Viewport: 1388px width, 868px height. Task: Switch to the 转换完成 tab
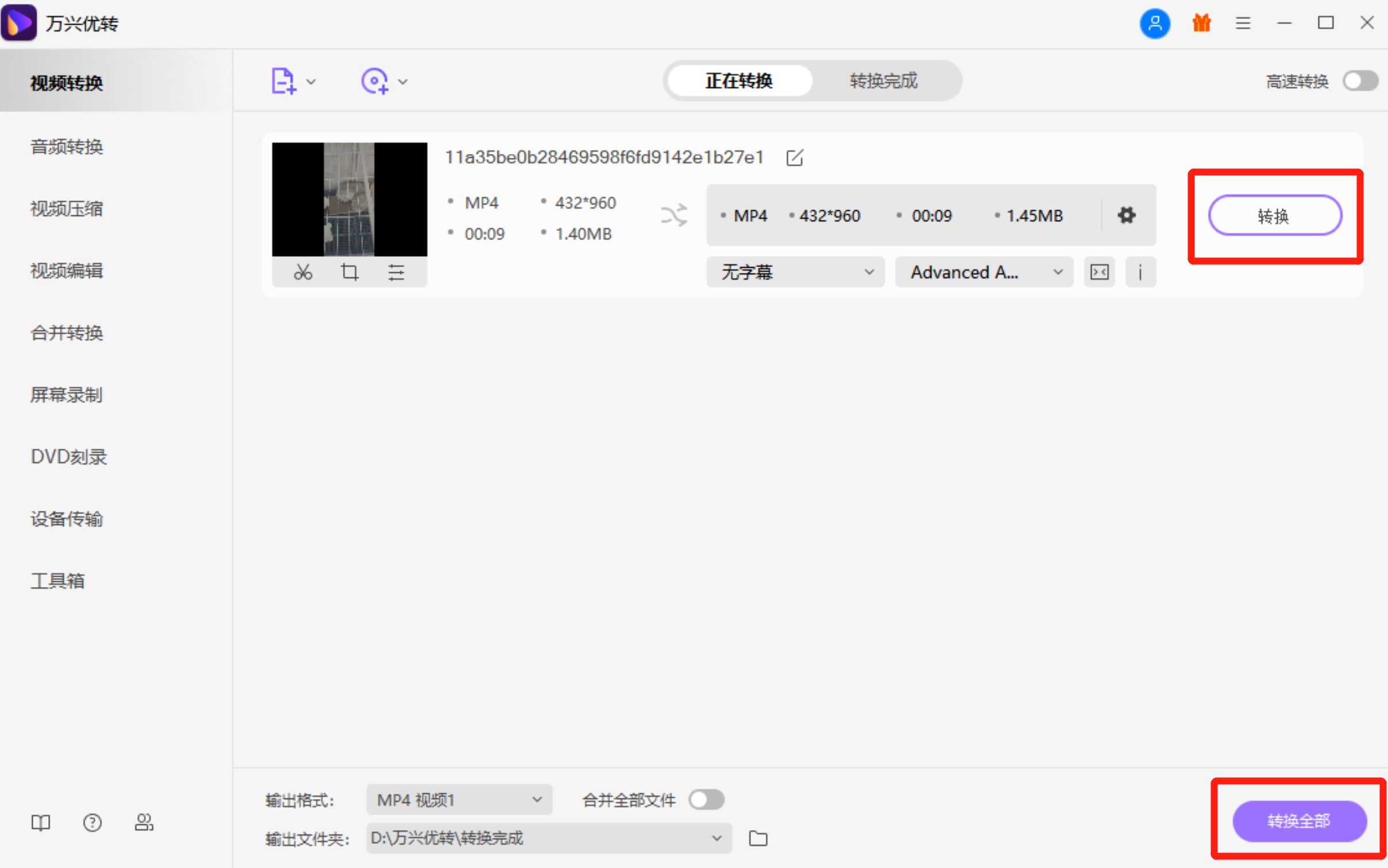(882, 80)
